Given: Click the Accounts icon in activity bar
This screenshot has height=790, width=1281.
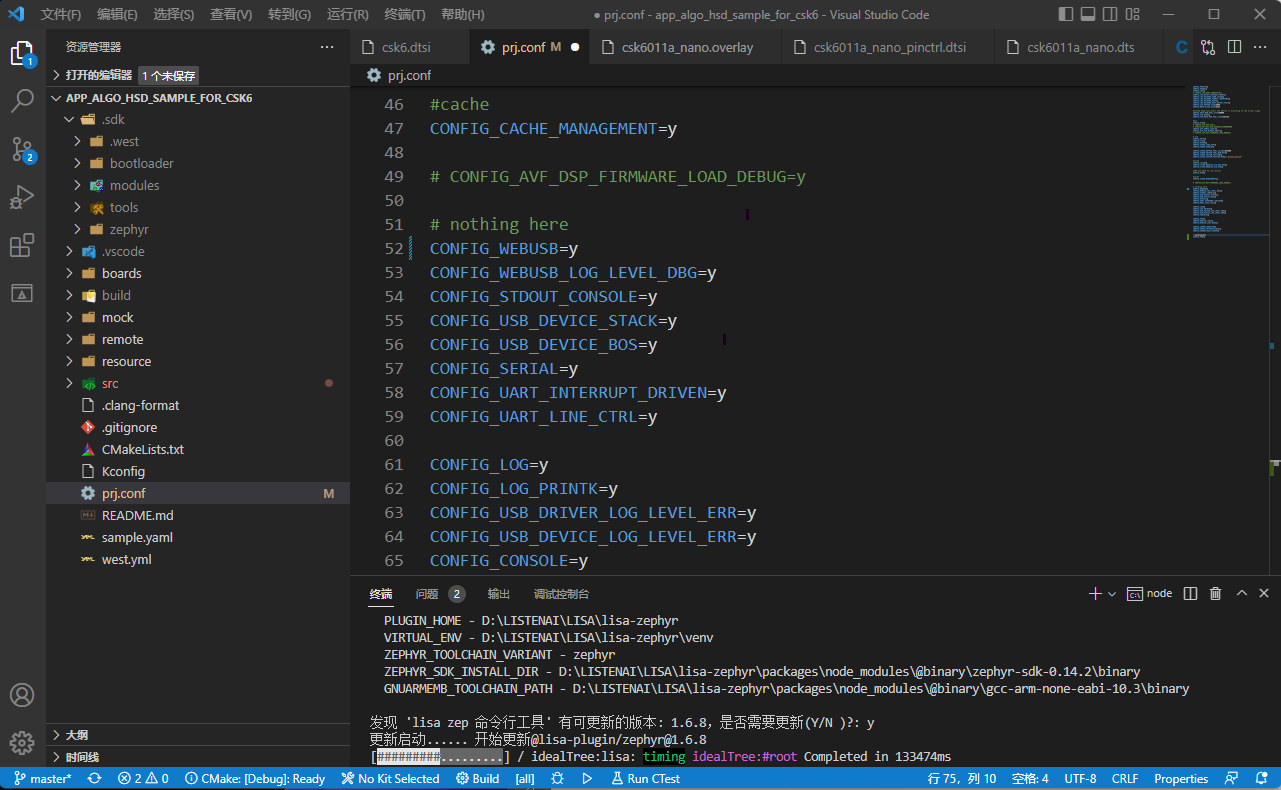Looking at the screenshot, I should (x=22, y=695).
